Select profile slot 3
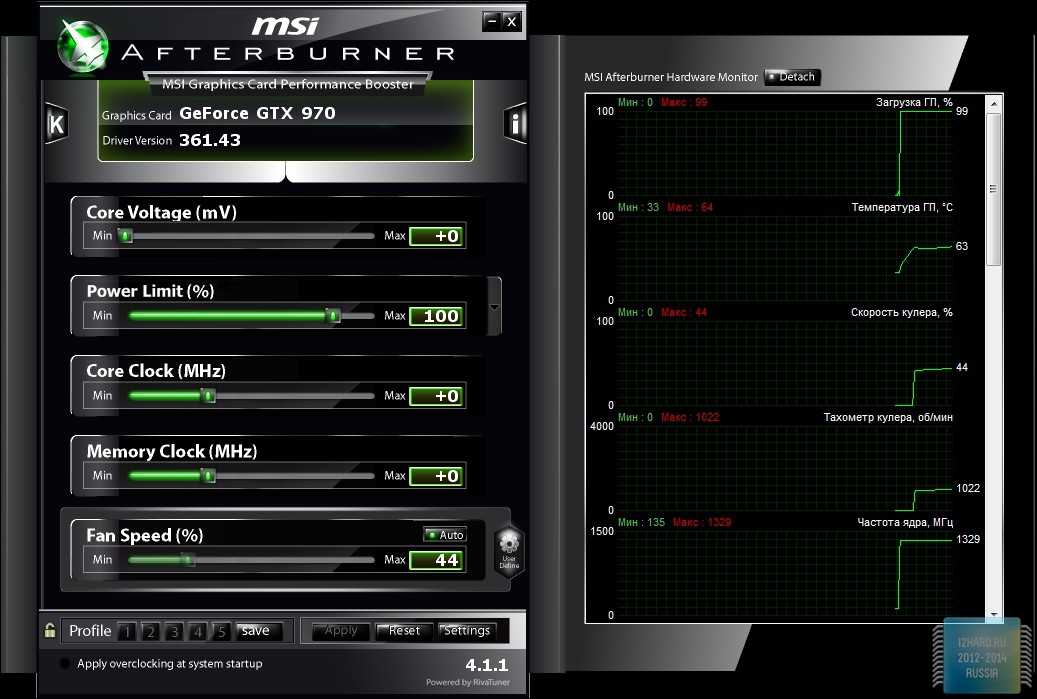Viewport: 1037px width, 699px height. pos(174,631)
